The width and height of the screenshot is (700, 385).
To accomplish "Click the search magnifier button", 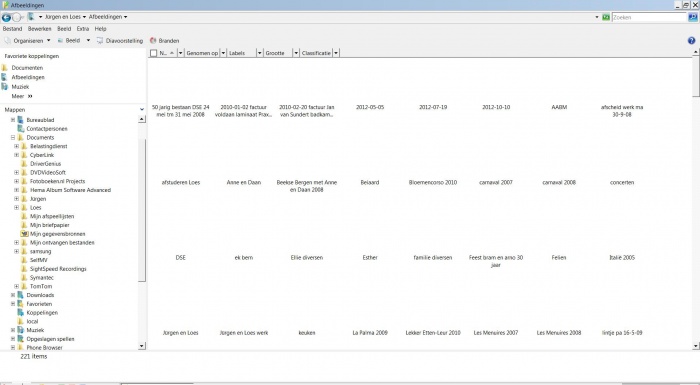I will [x=693, y=17].
